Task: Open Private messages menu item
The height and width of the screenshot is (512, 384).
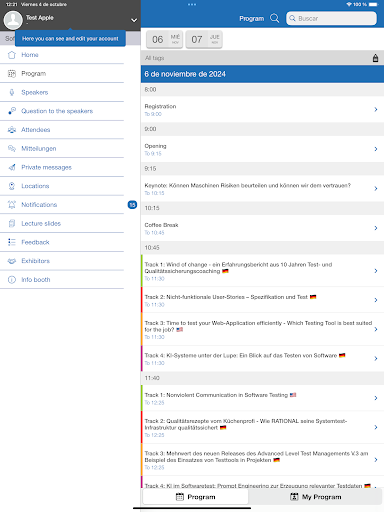Action: pos(62,167)
